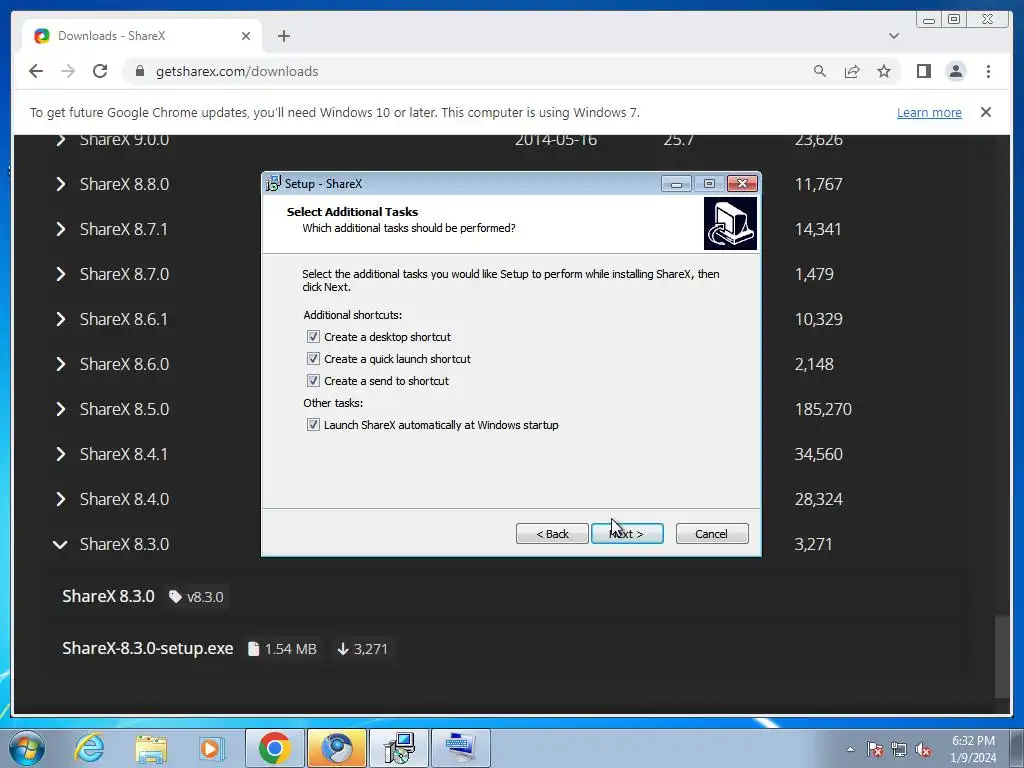This screenshot has height=768, width=1024.
Task: Cancel the ShareX Setup wizard
Action: [x=712, y=534]
